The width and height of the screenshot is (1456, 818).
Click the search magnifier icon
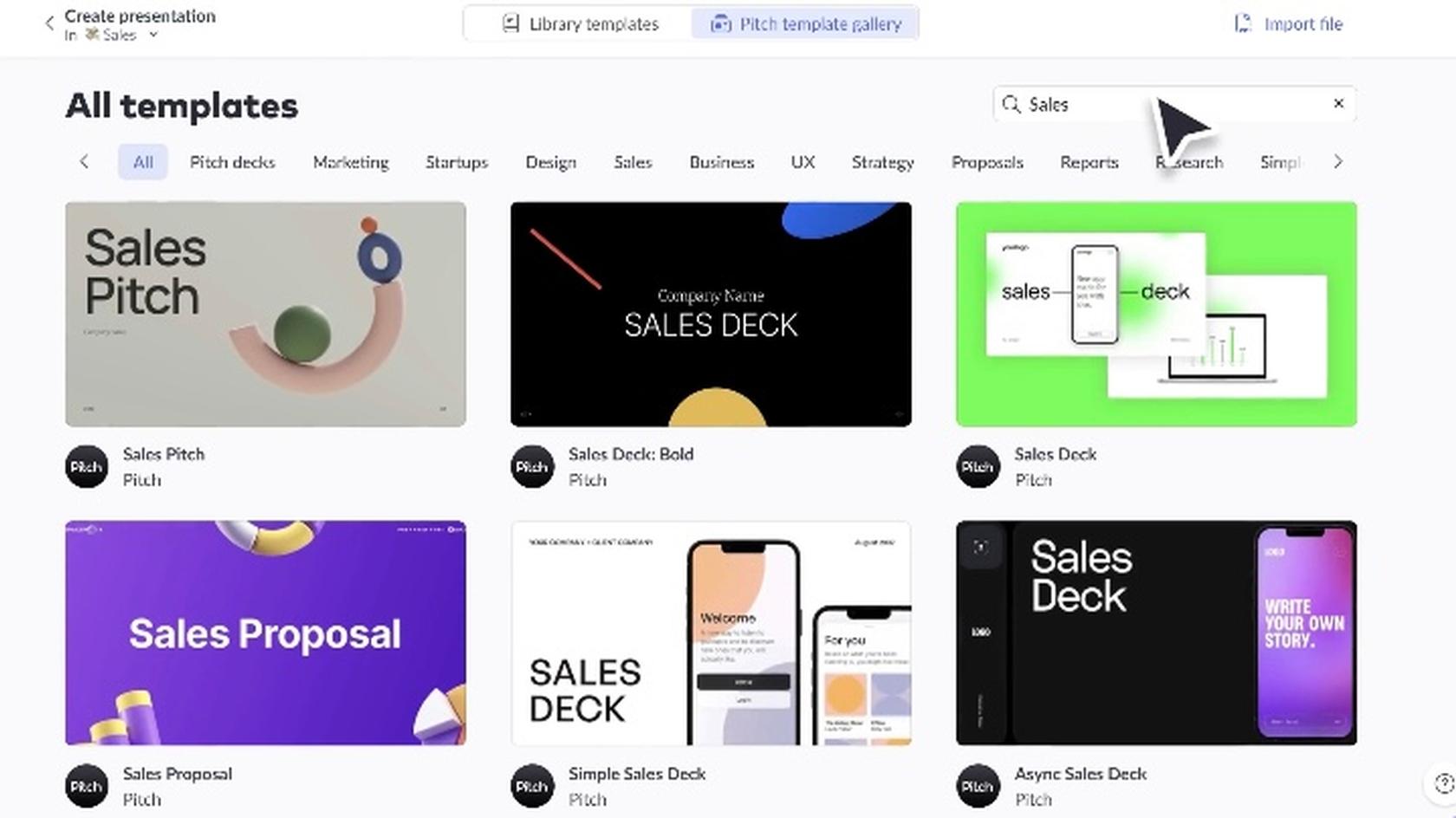point(1011,105)
